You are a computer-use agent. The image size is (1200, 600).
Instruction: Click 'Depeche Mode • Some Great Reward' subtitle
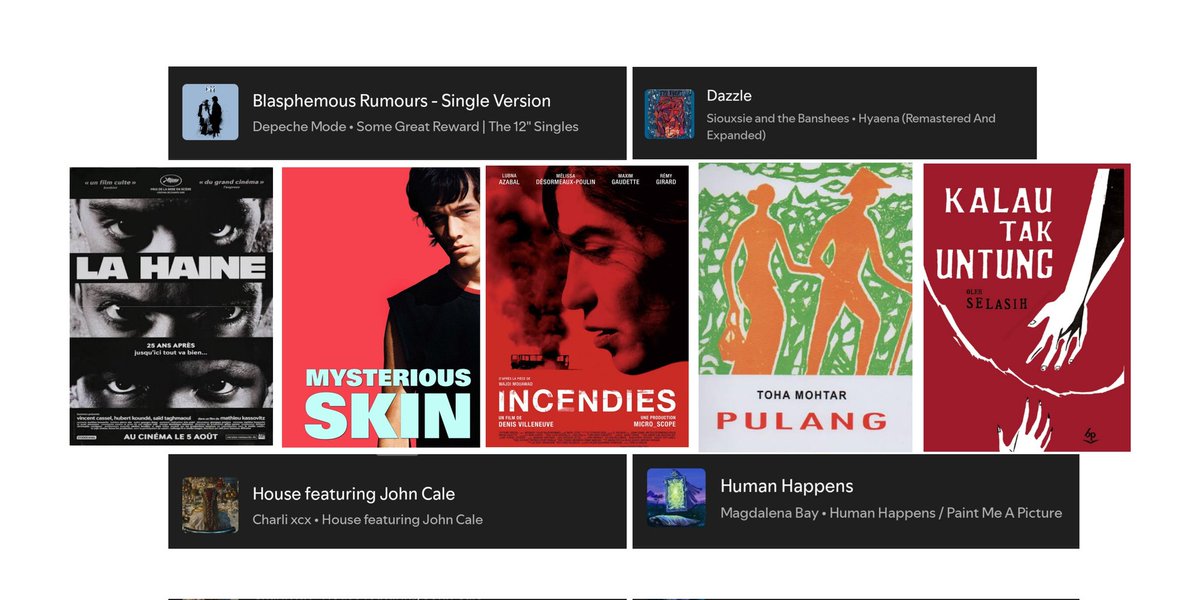[415, 127]
